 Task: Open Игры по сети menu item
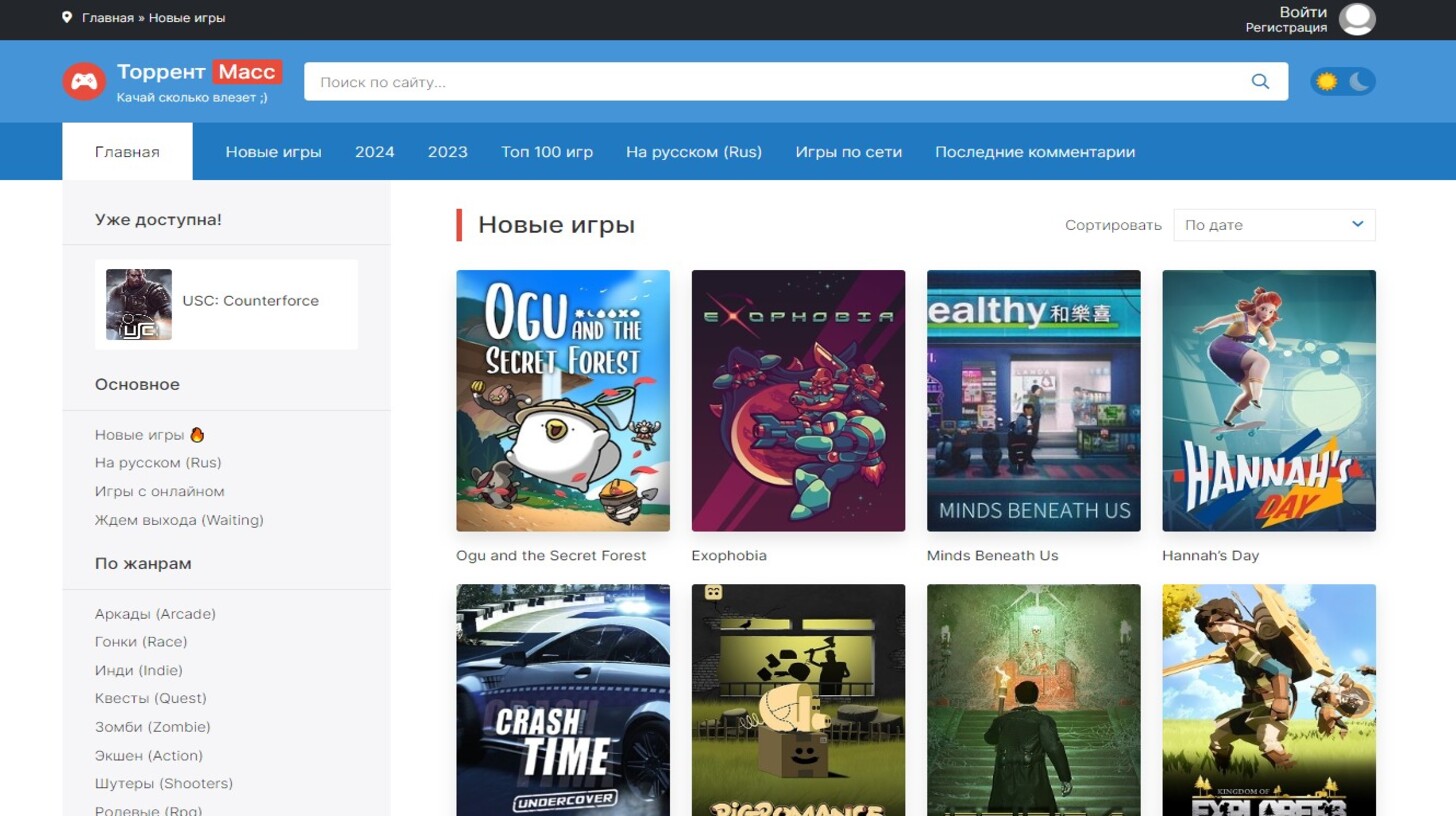click(x=848, y=152)
